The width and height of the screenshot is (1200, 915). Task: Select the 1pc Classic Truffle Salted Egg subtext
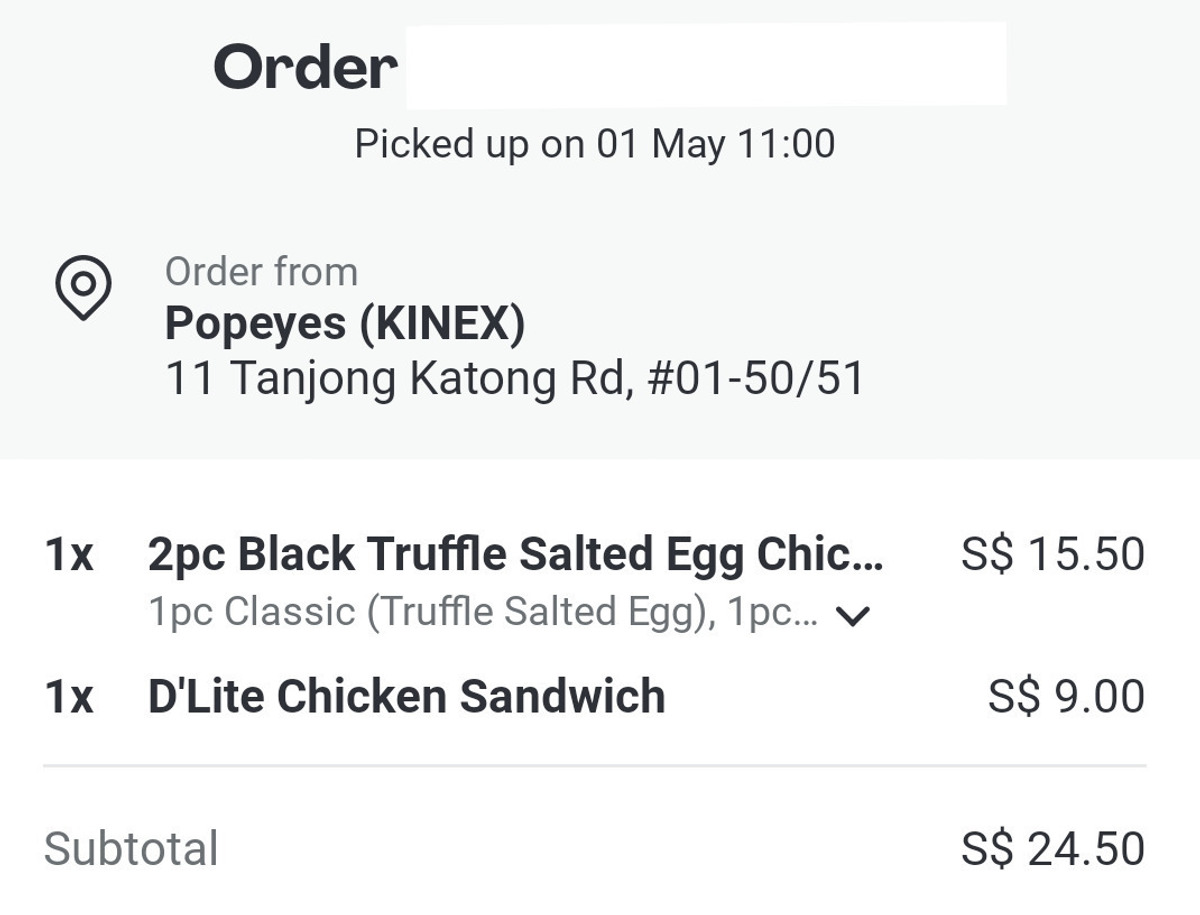(483, 612)
